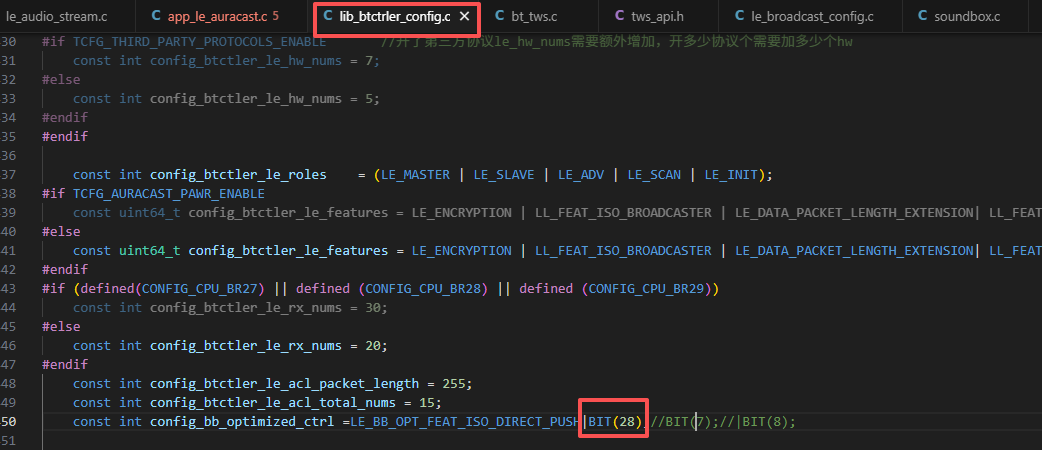Click config_btctler_le_roles identifier

pos(238,175)
